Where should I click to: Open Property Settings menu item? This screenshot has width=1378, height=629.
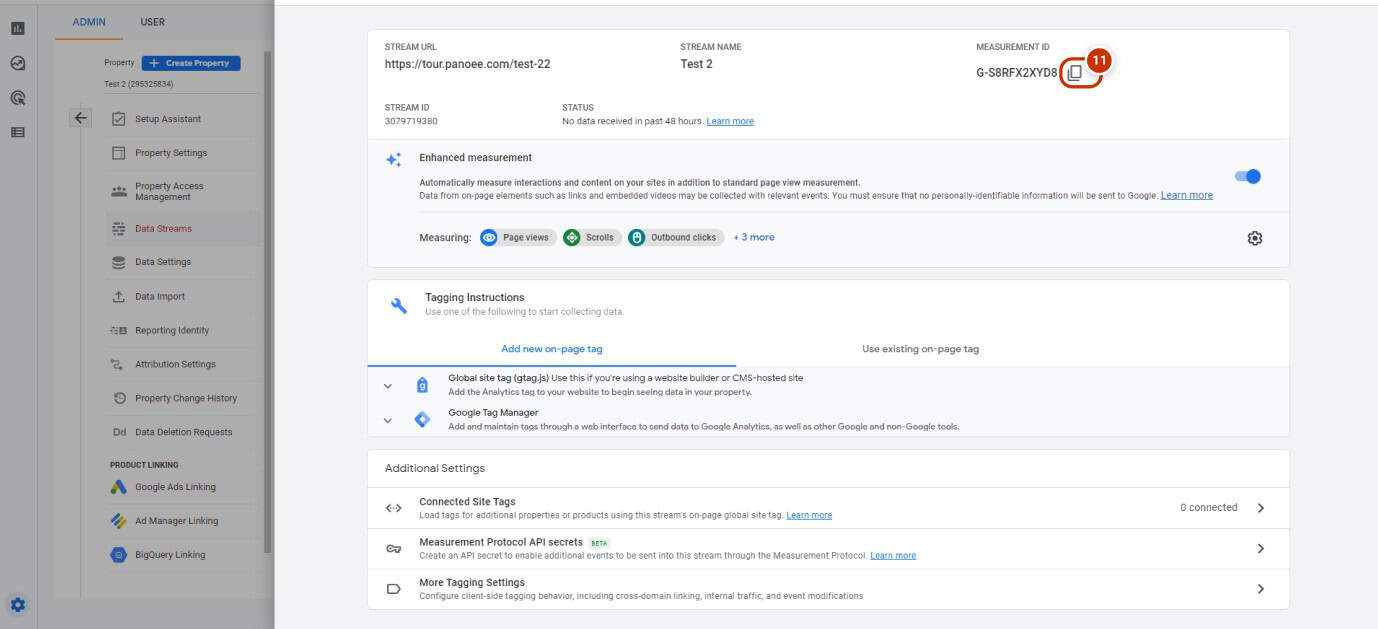182,153
